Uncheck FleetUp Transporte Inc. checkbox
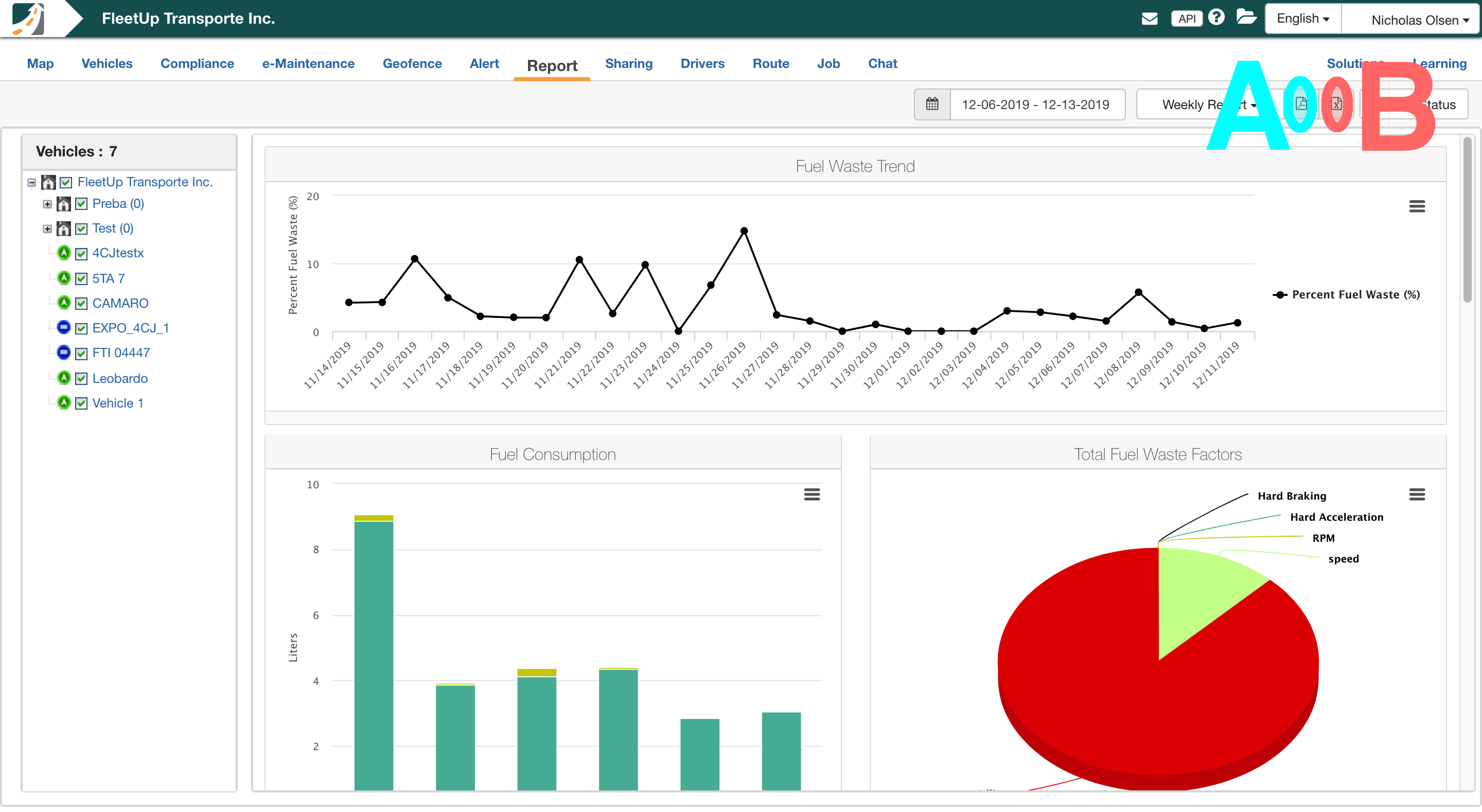The width and height of the screenshot is (1482, 812). 66,183
